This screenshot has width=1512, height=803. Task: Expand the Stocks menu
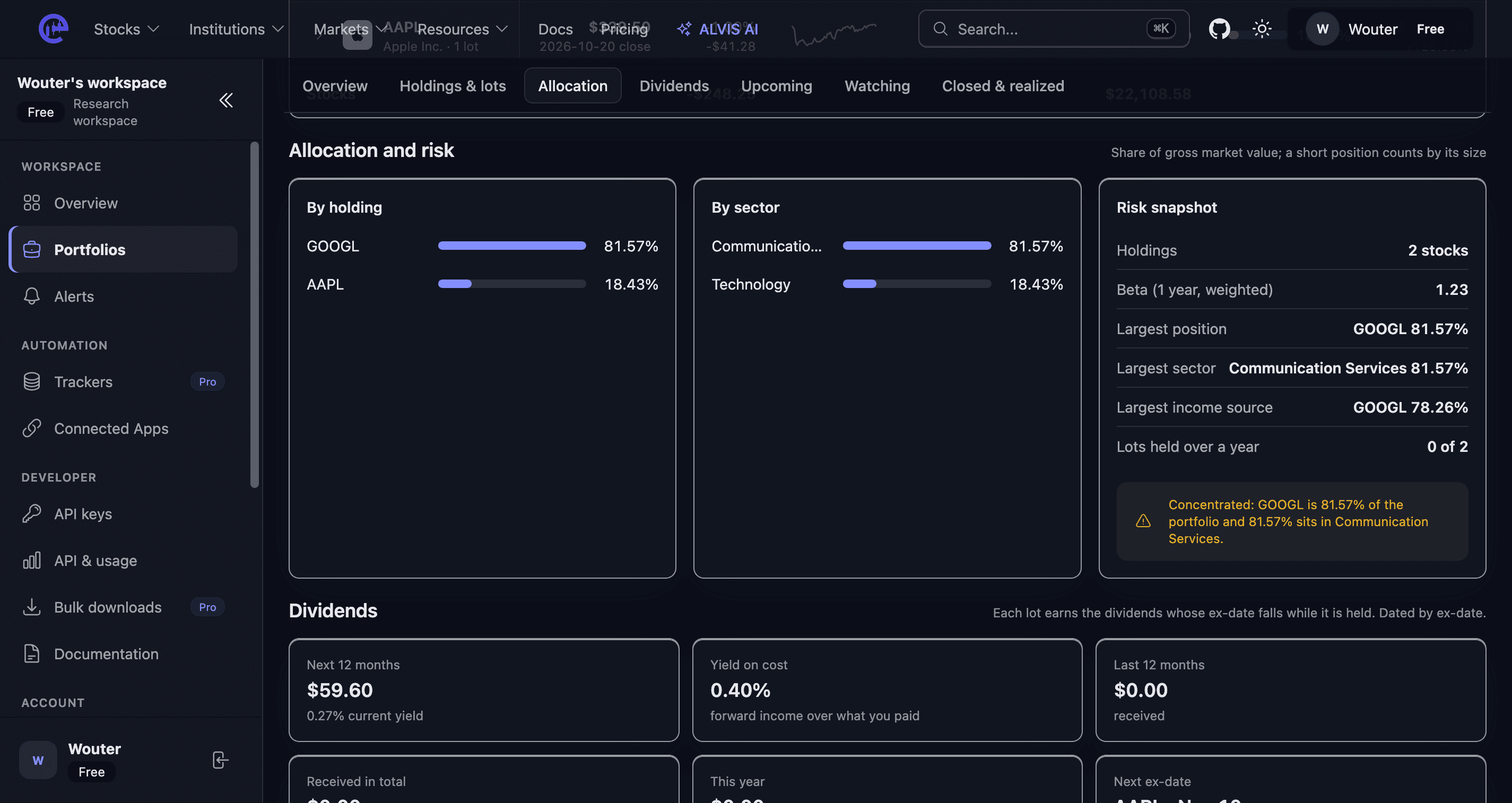coord(126,29)
